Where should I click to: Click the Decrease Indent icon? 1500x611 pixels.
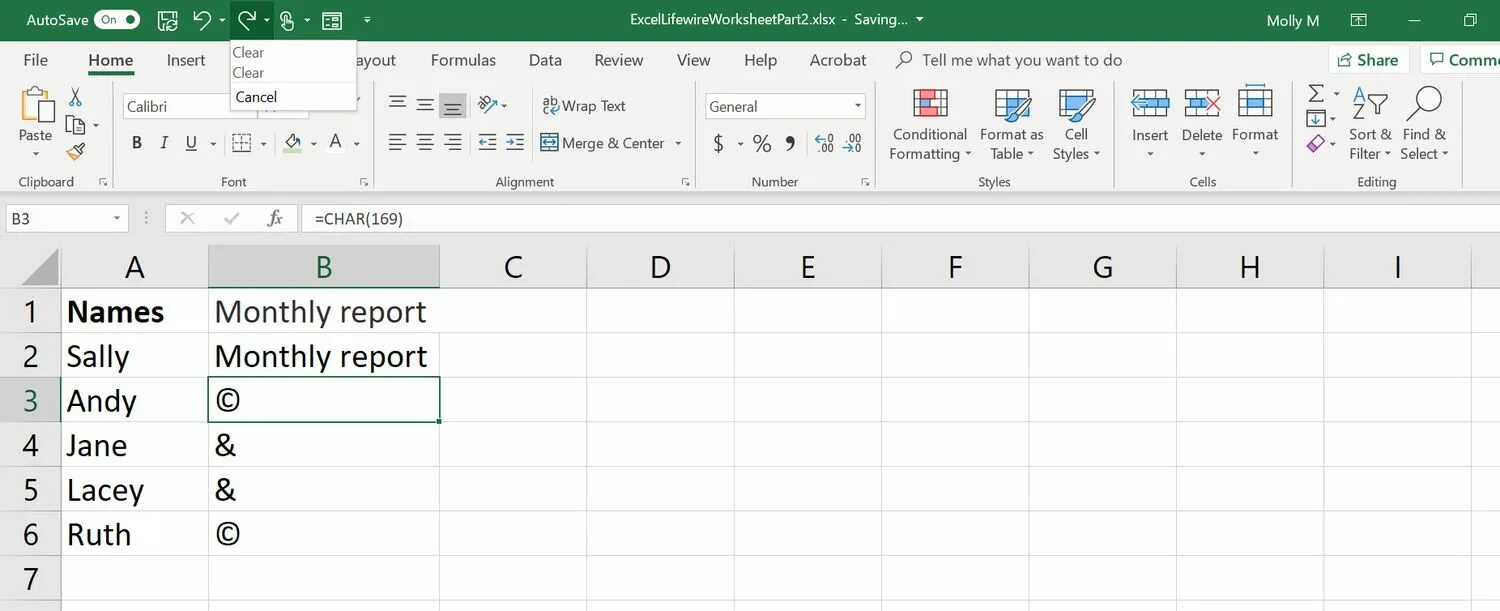(x=487, y=142)
